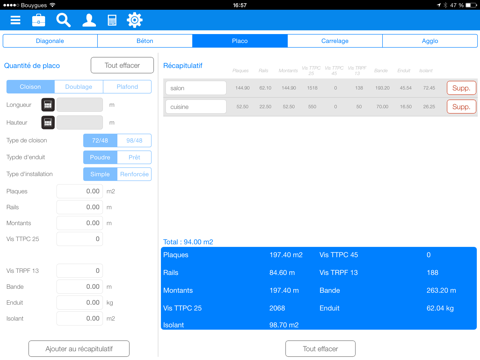The height and width of the screenshot is (360, 480).
Task: Choose Prêt enduit type
Action: click(x=134, y=157)
